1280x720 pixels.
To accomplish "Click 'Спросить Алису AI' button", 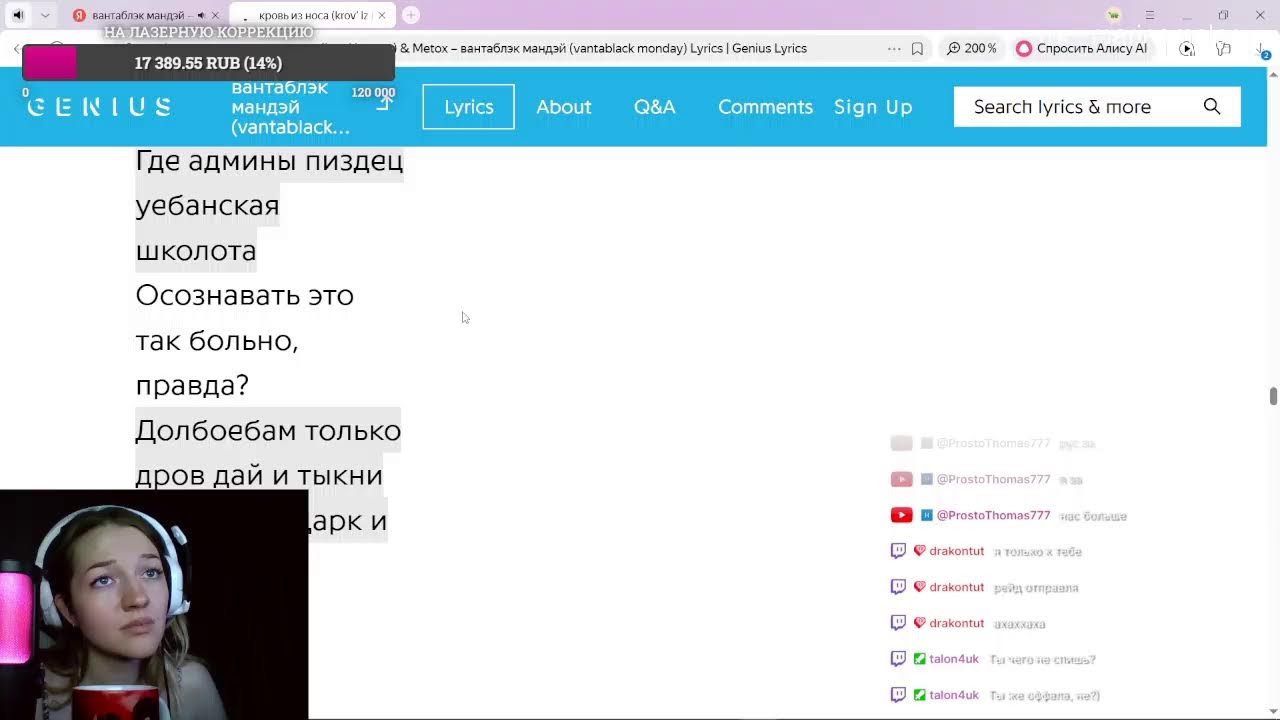I will pyautogui.click(x=1082, y=48).
